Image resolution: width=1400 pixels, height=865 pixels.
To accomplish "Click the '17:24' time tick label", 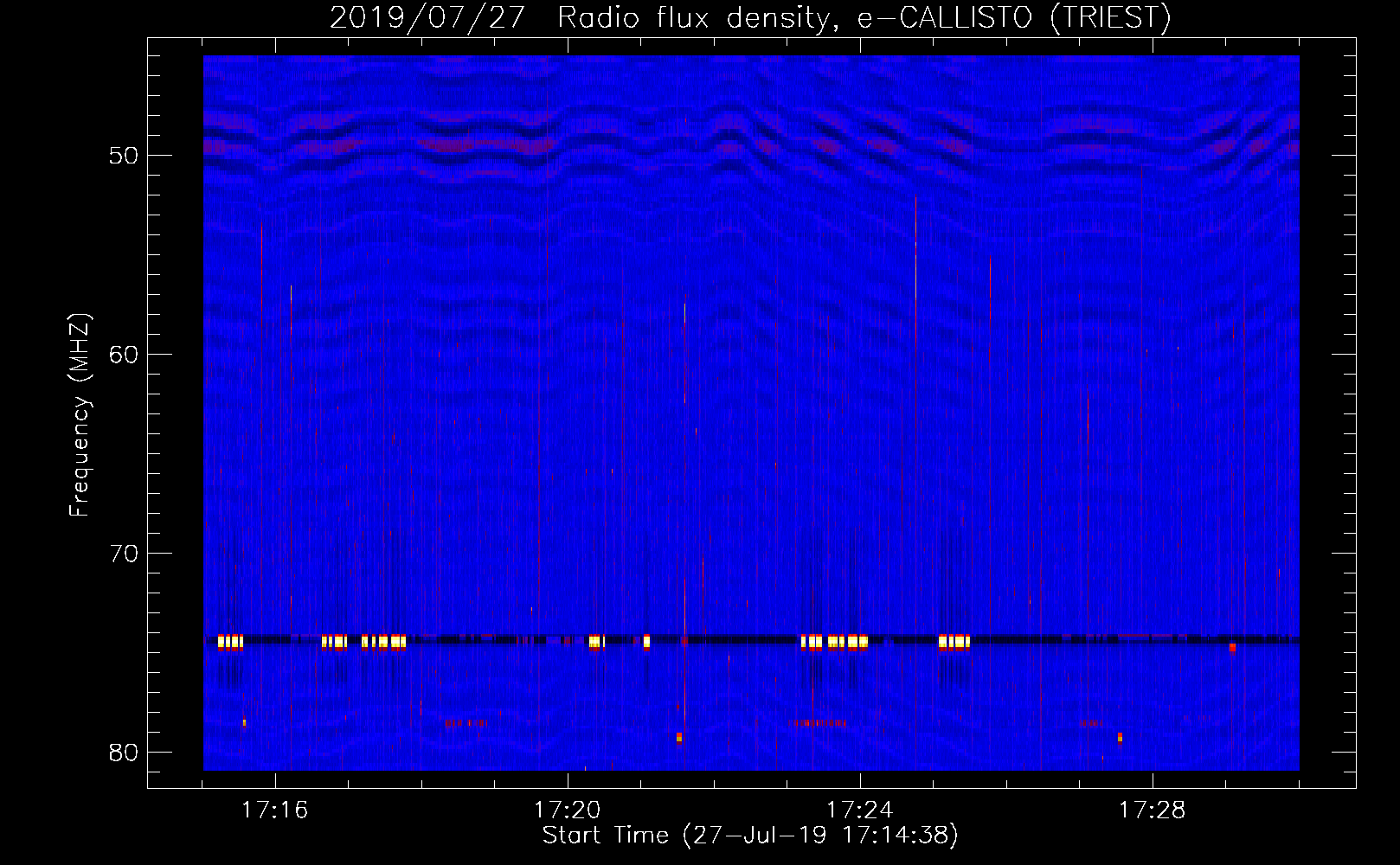I will [x=859, y=811].
